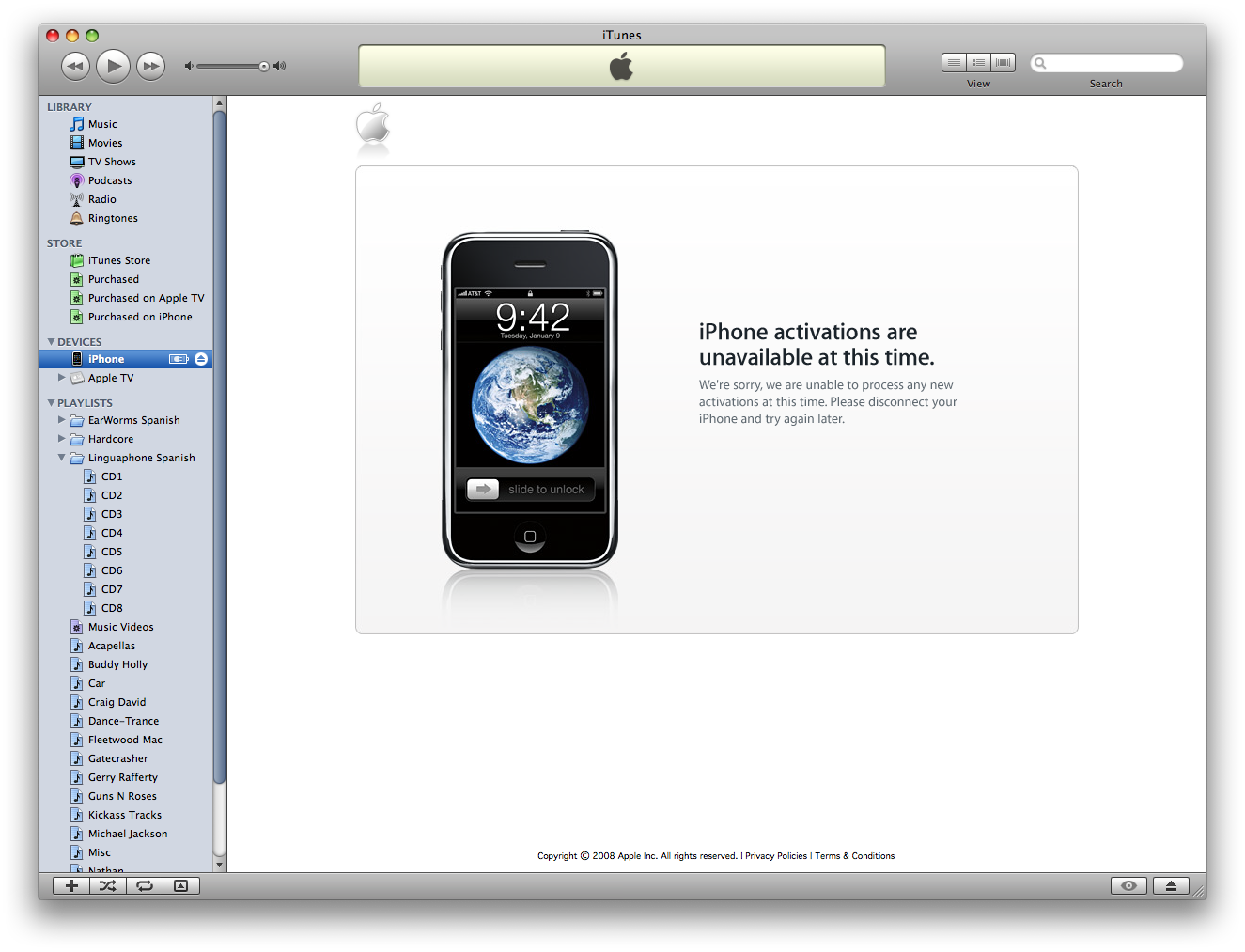Click the Search input field

click(x=1107, y=63)
